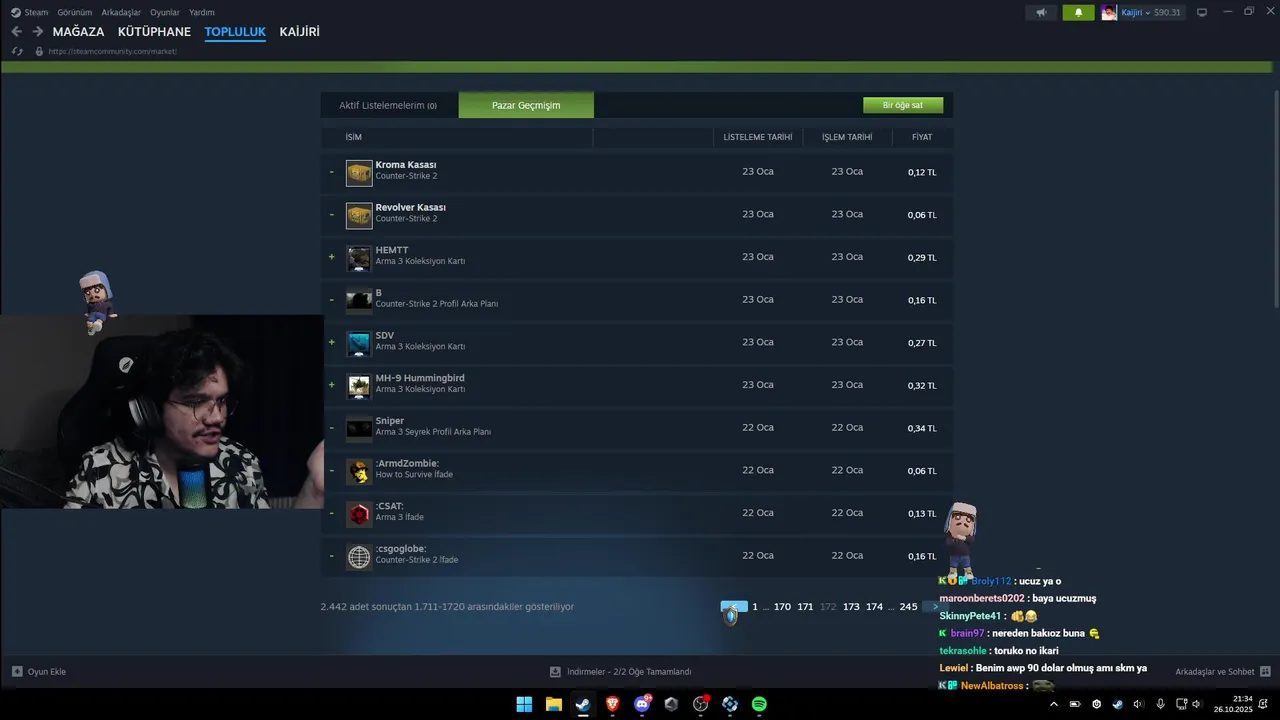Click the steamcommunity market URL bar
The height and width of the screenshot is (720, 1280).
click(113, 51)
